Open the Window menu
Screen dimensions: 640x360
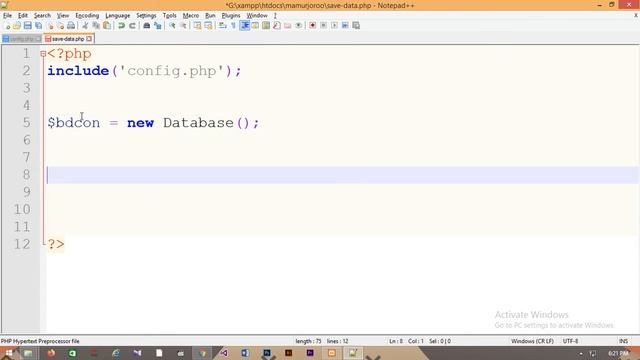pos(257,16)
